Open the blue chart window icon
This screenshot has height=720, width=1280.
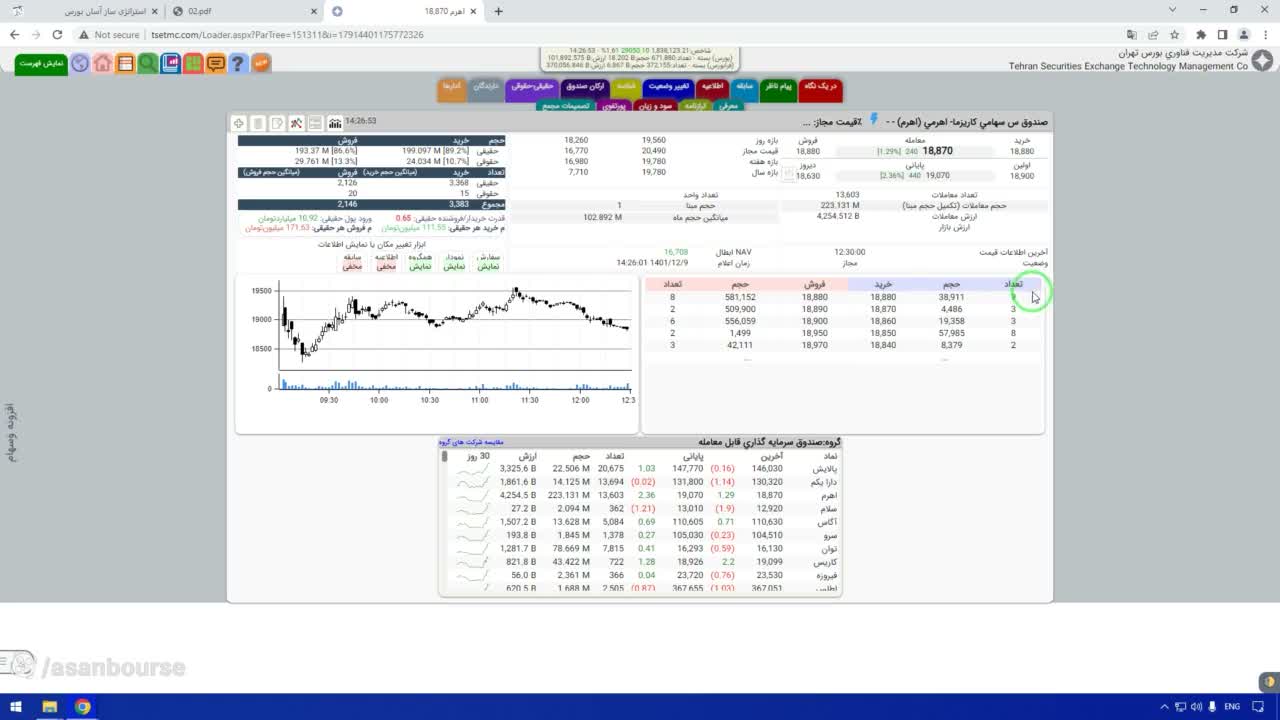coord(170,63)
